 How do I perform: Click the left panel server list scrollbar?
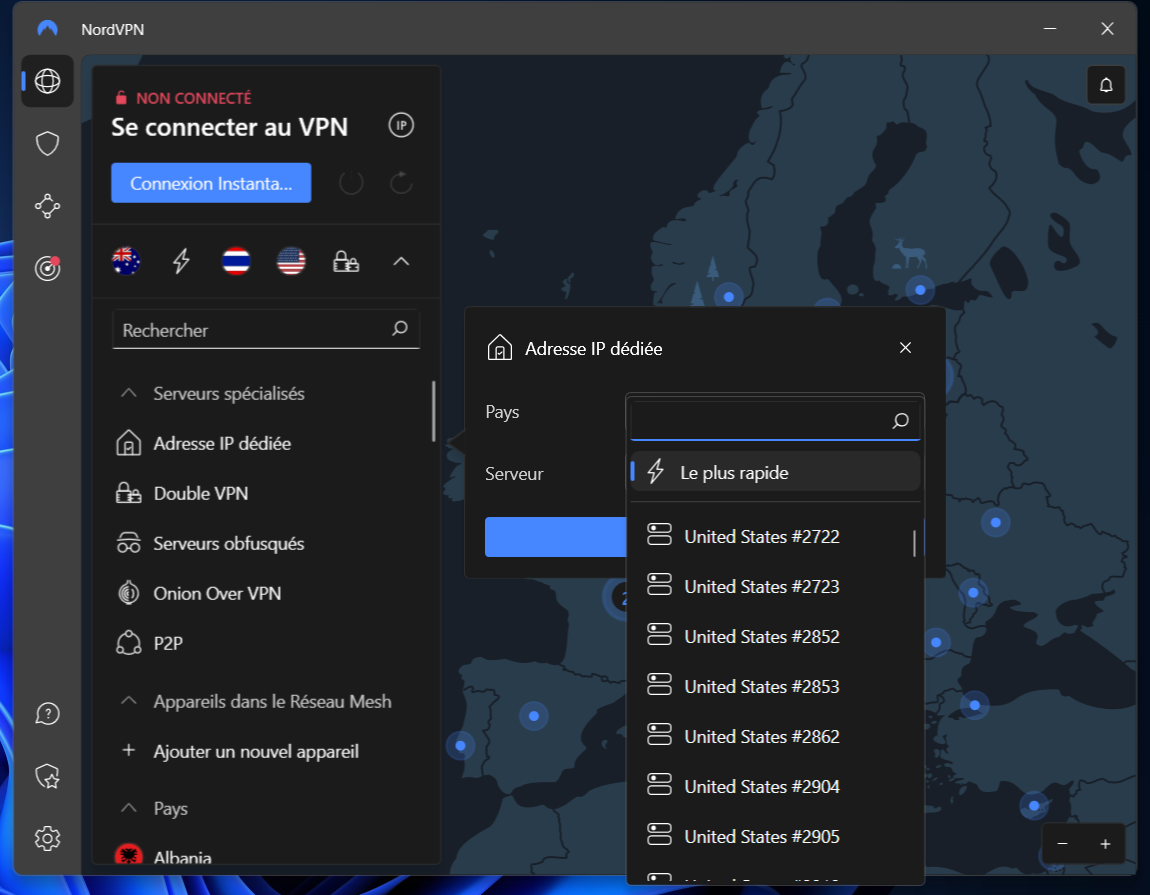[433, 411]
